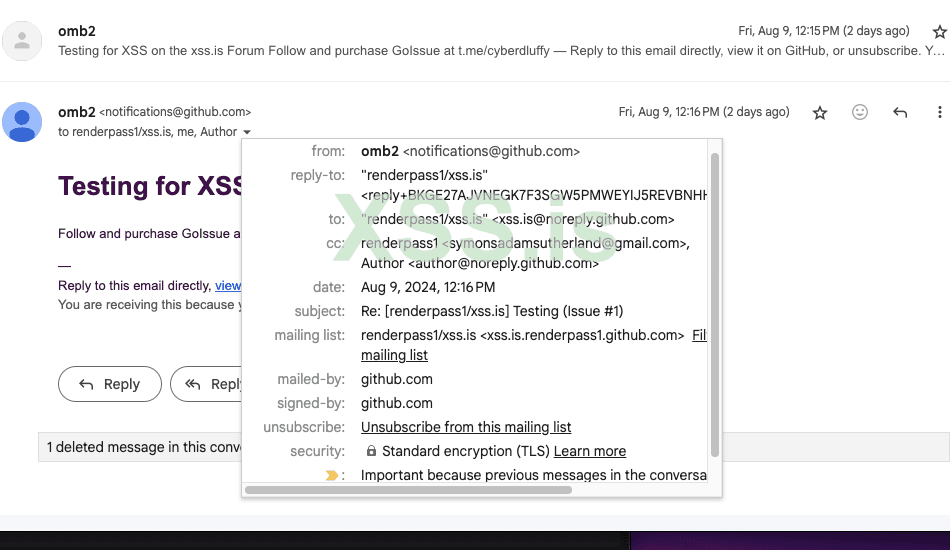Open the Learn more encryption link
This screenshot has height=550, width=950.
590,451
